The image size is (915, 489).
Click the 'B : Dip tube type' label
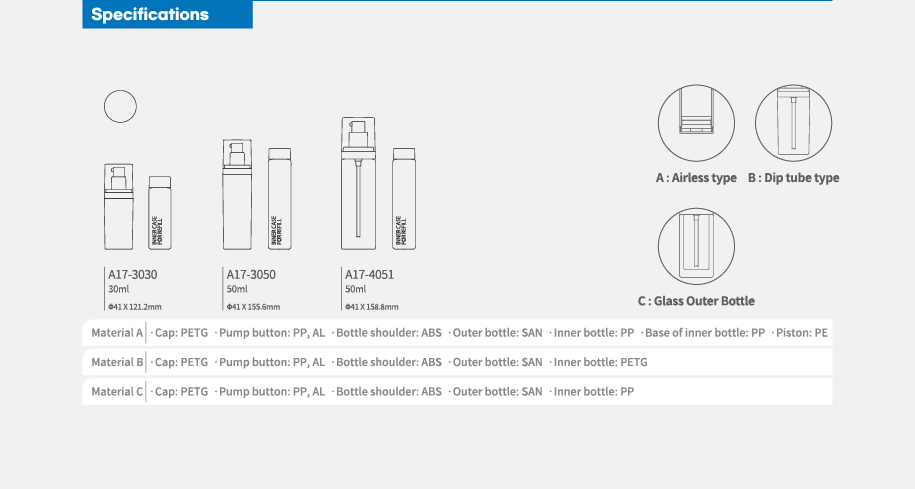coord(794,178)
